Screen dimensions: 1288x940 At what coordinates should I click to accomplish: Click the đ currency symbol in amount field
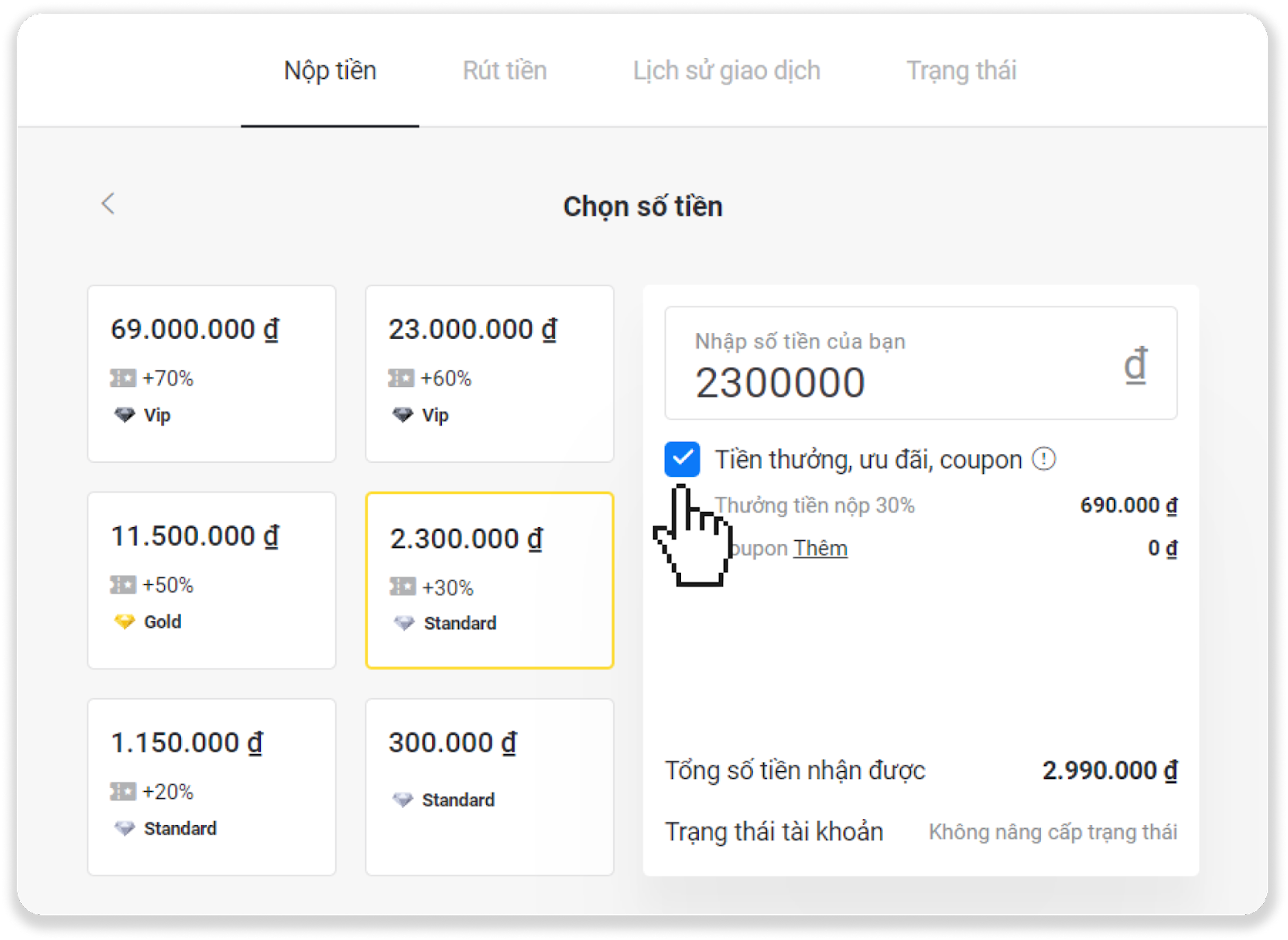[x=1135, y=365]
